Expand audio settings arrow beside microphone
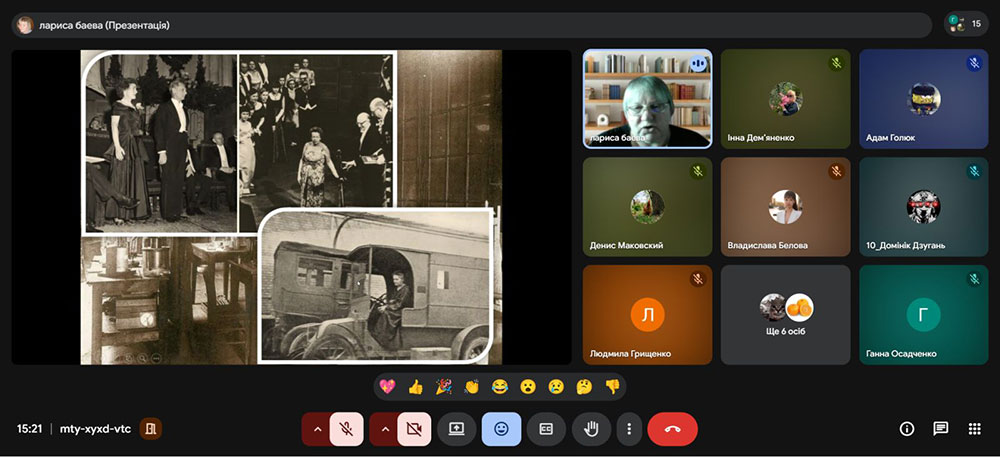1000x457 pixels. coord(316,429)
